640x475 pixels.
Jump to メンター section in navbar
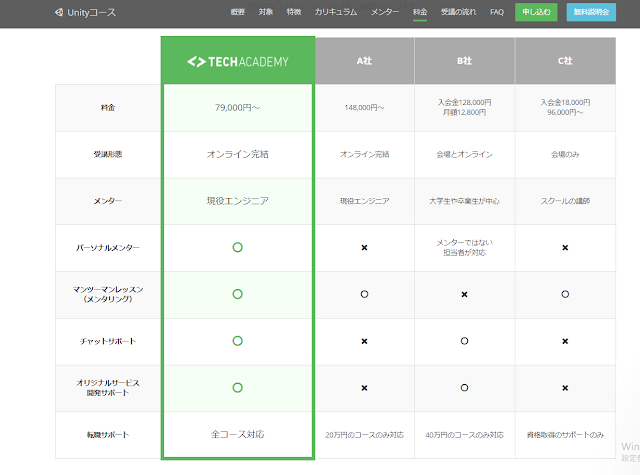click(x=384, y=12)
